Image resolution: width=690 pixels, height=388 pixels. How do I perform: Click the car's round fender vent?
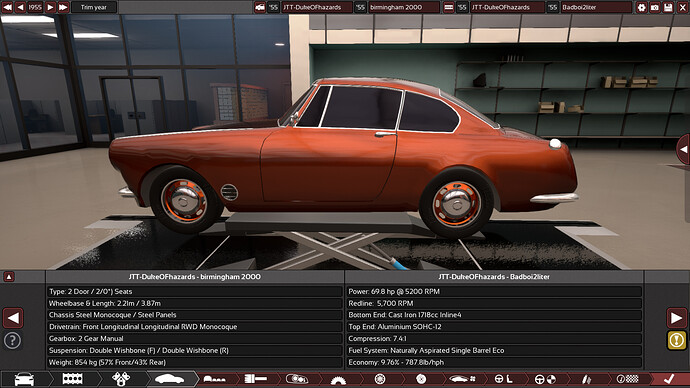229,192
